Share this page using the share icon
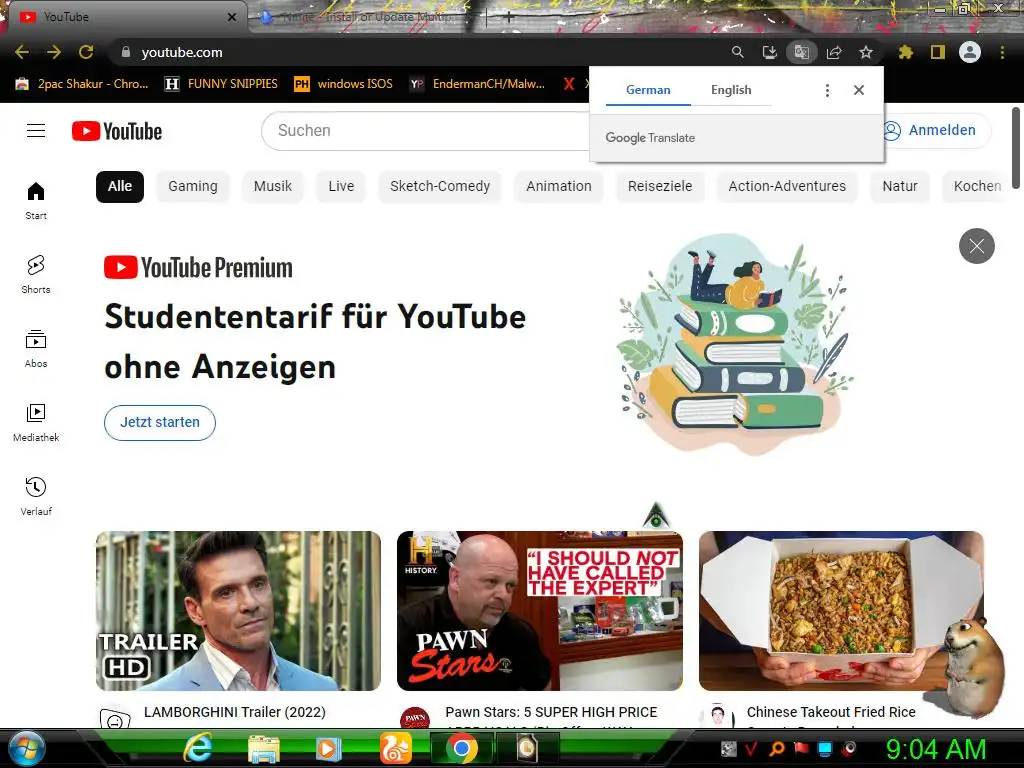1024x768 pixels. [833, 52]
